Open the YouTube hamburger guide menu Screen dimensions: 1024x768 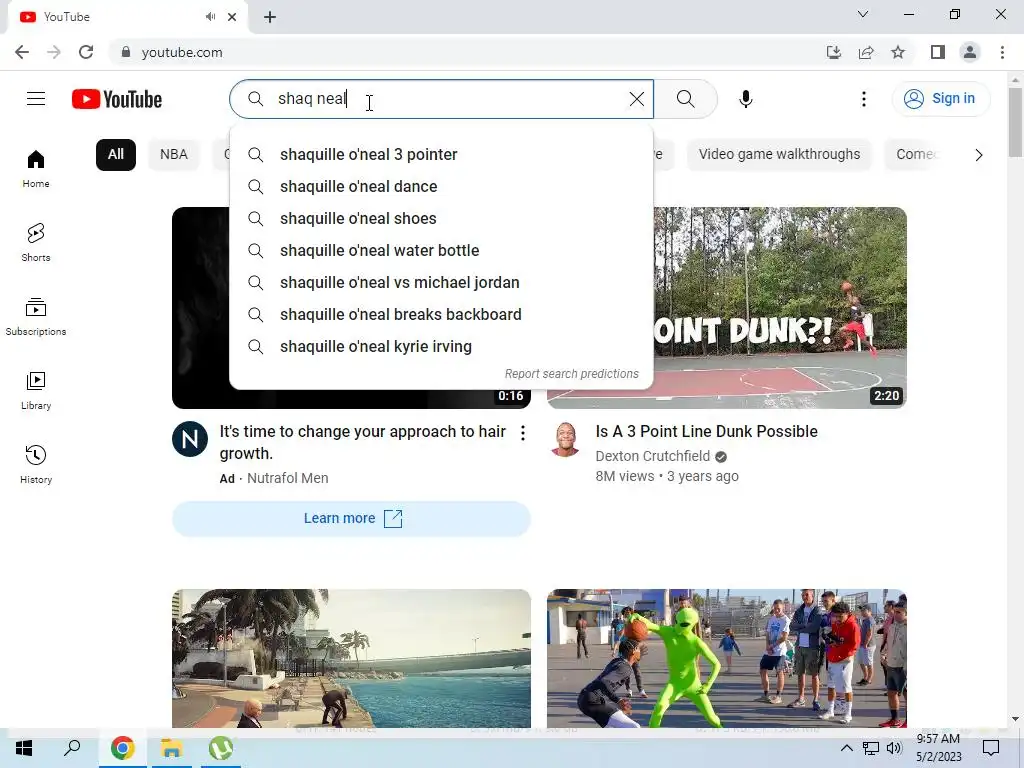(36, 99)
